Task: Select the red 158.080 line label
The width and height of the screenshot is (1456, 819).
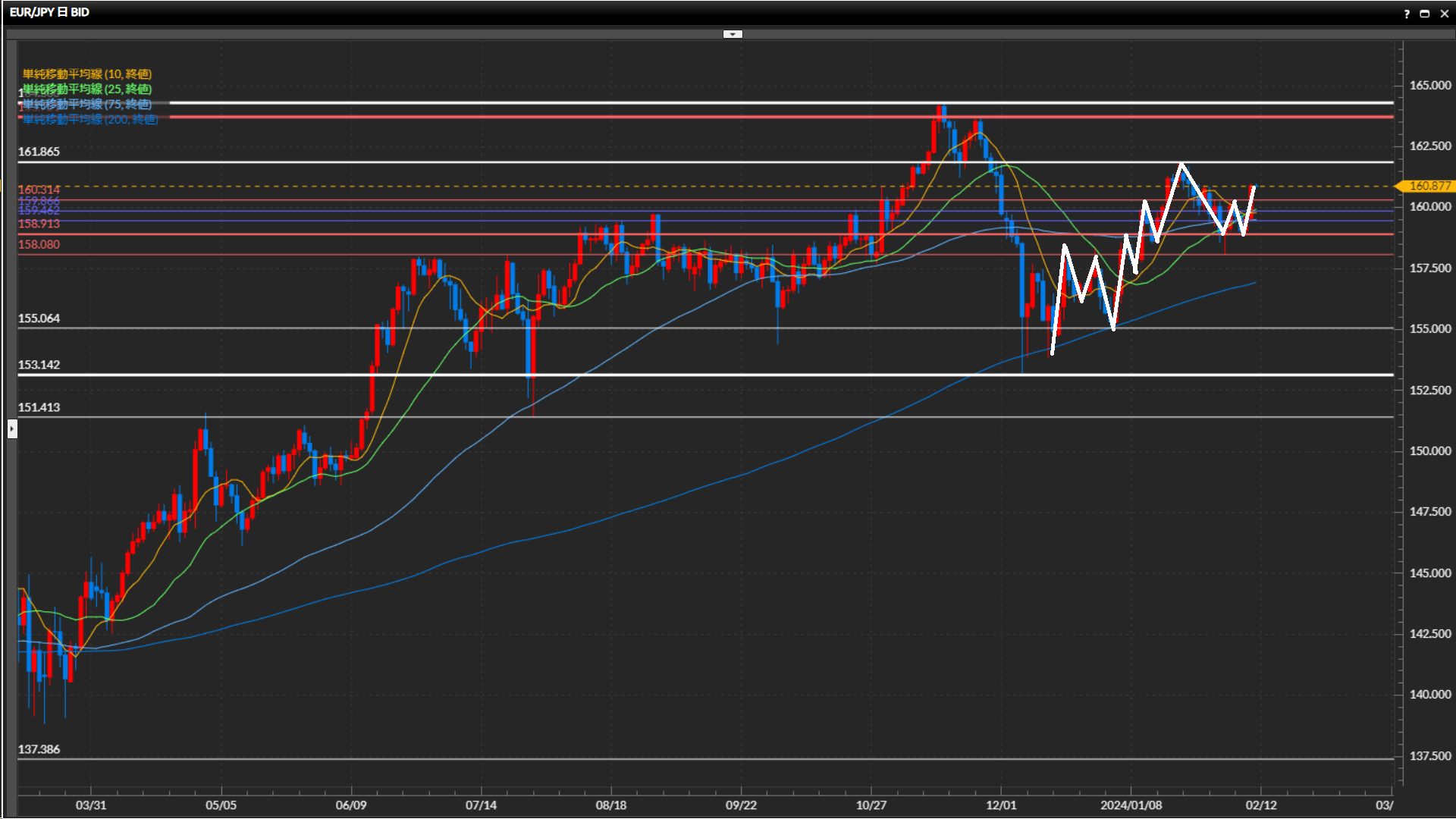Action: click(x=39, y=244)
